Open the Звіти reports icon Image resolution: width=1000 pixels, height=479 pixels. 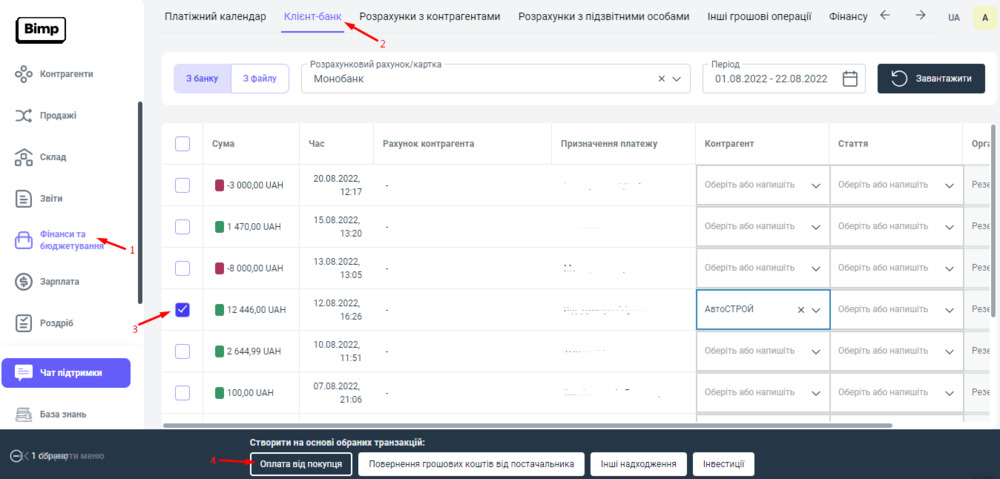pyautogui.click(x=25, y=199)
